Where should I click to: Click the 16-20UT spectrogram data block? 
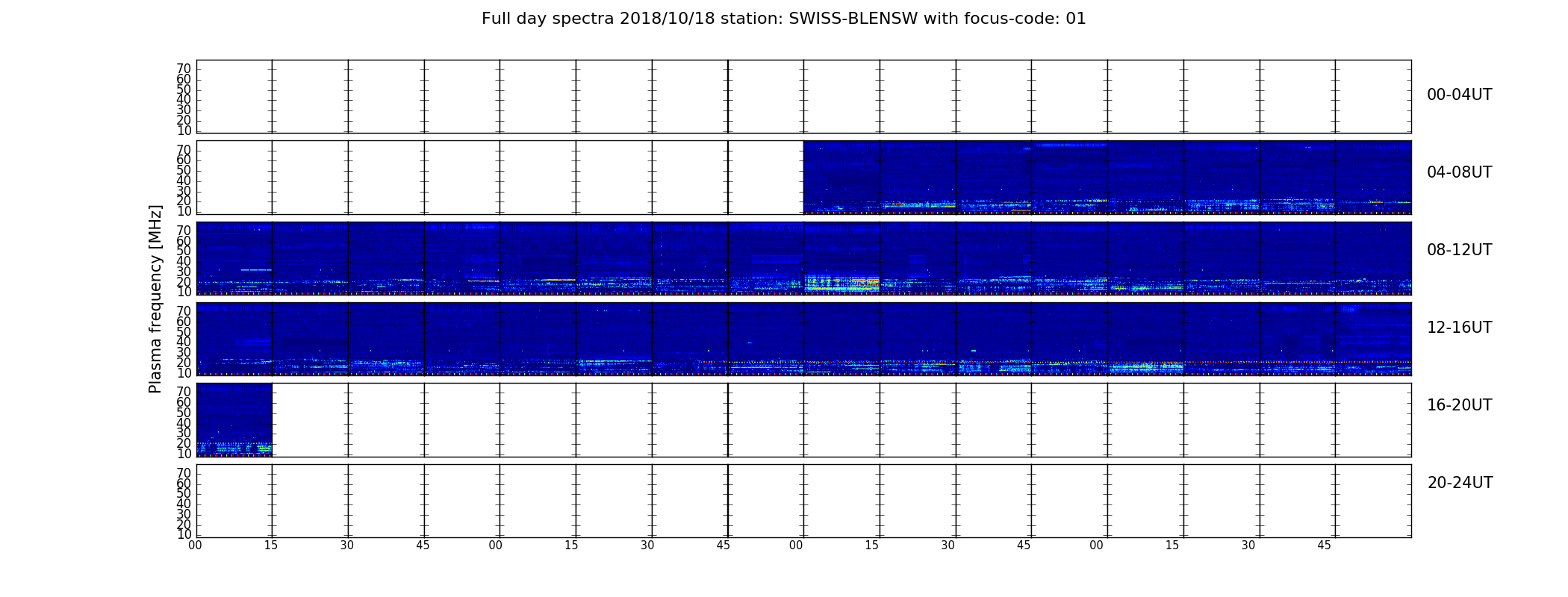coord(234,420)
